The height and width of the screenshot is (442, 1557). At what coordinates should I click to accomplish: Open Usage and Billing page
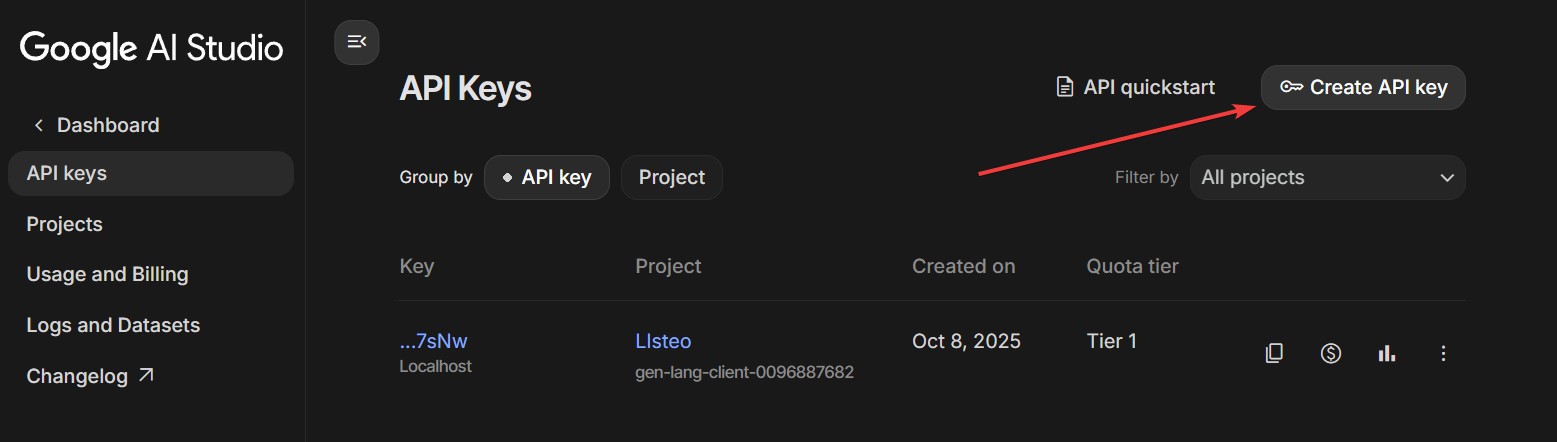[107, 274]
